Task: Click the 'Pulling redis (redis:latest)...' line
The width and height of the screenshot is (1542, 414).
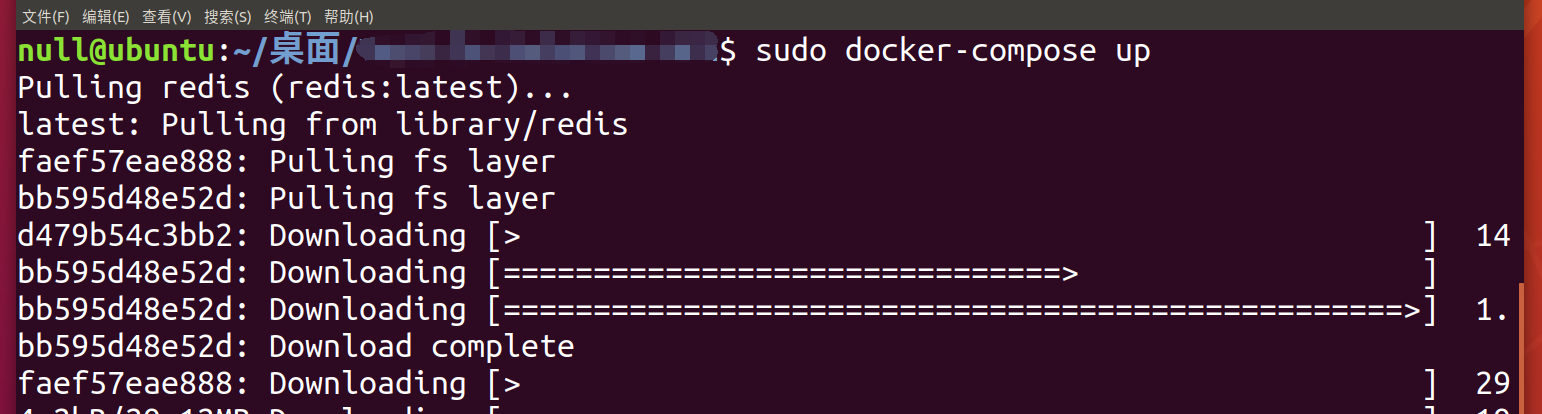Action: 294,88
